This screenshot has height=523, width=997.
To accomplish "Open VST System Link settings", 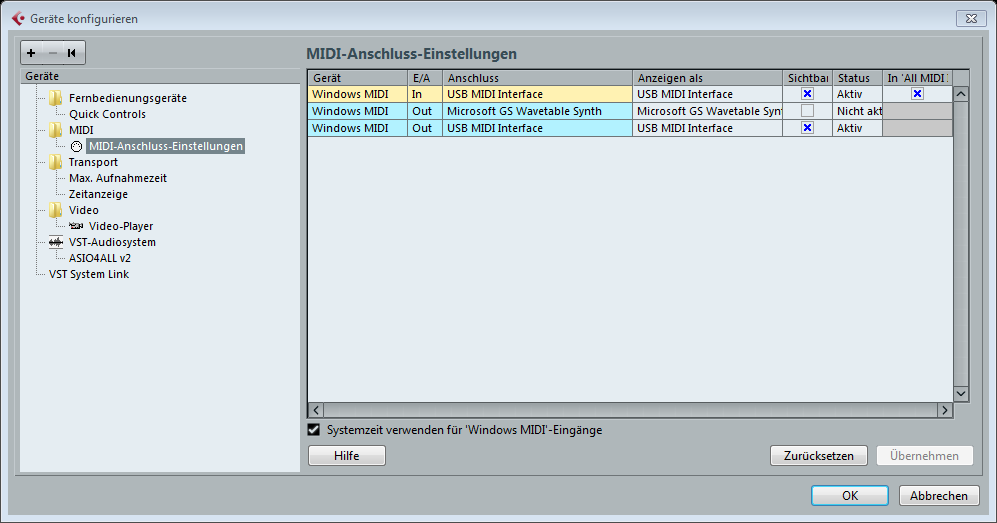I will tap(89, 274).
